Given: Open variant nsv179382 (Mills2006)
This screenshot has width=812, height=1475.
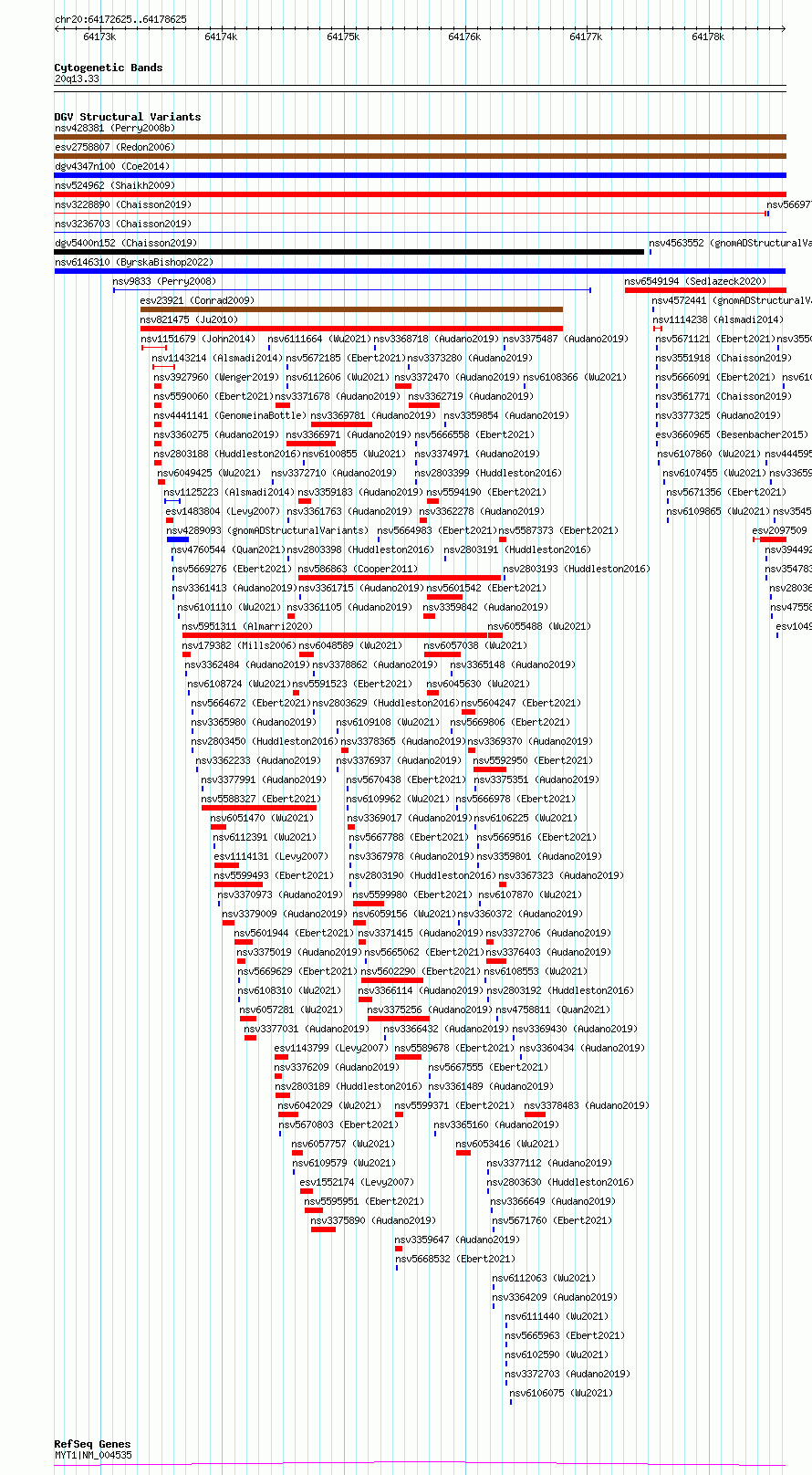Looking at the screenshot, I should pyautogui.click(x=239, y=645).
